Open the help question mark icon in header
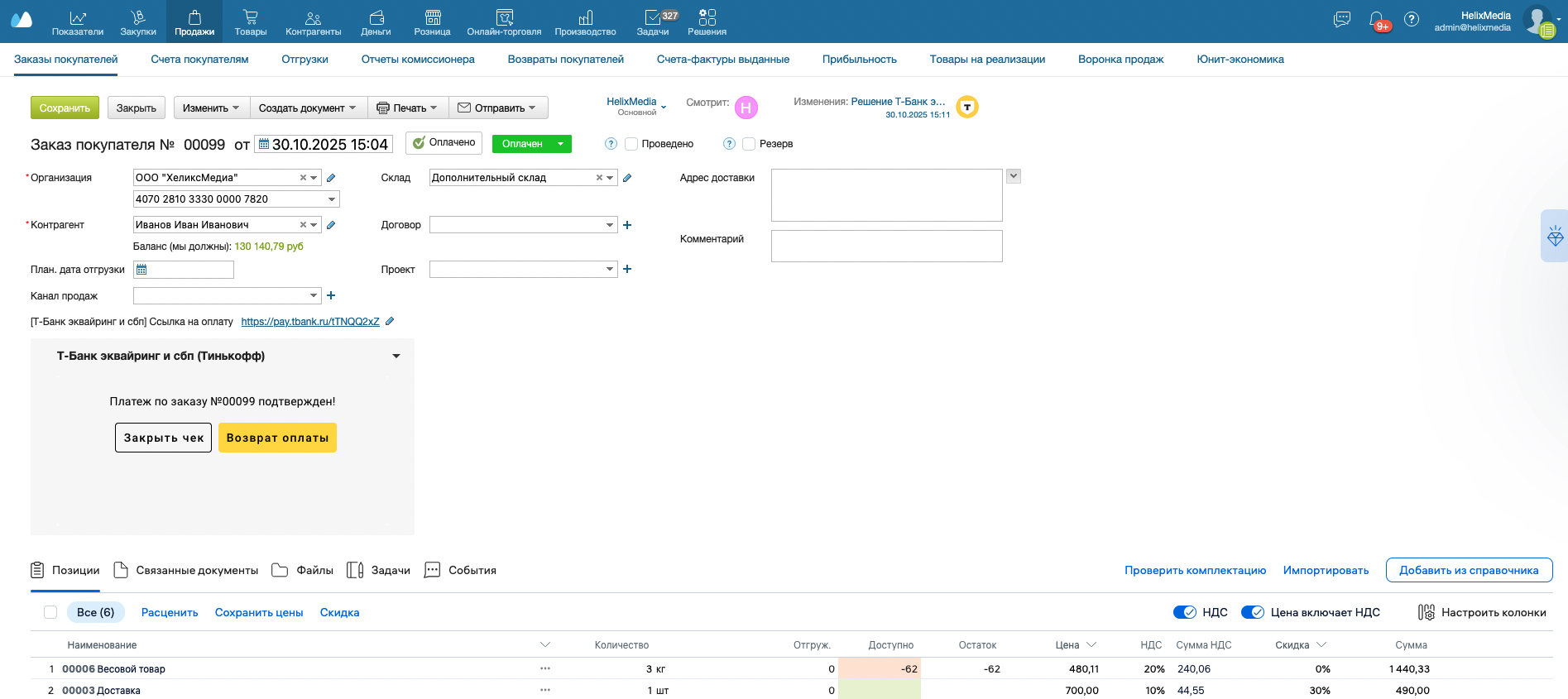1568x699 pixels. 1412,19
